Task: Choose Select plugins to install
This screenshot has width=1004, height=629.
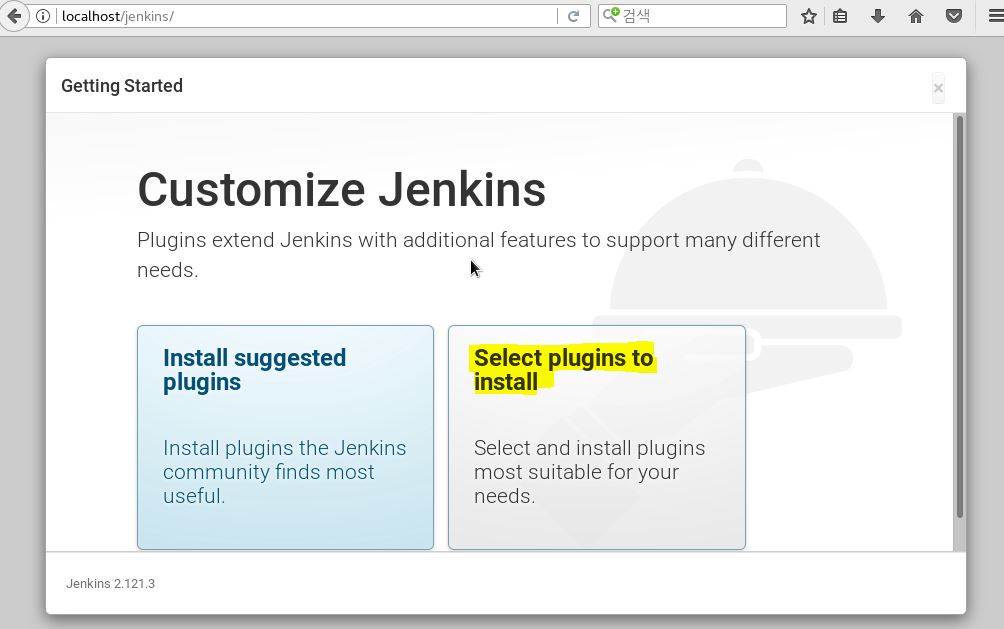Action: coord(597,437)
